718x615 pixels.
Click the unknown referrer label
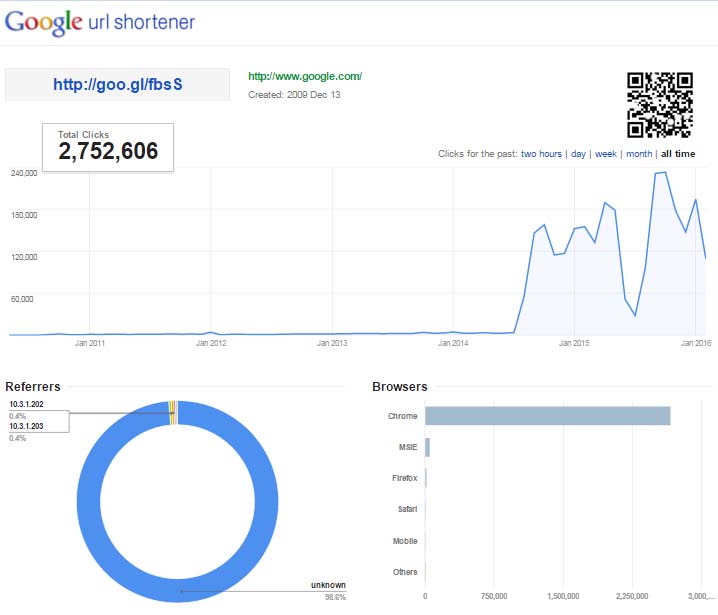tap(328, 585)
